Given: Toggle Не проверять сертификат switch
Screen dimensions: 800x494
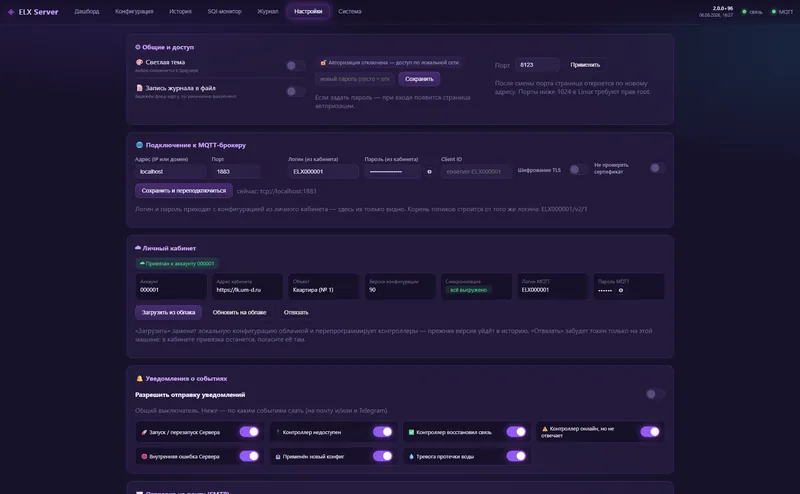Looking at the screenshot, I should [x=657, y=168].
